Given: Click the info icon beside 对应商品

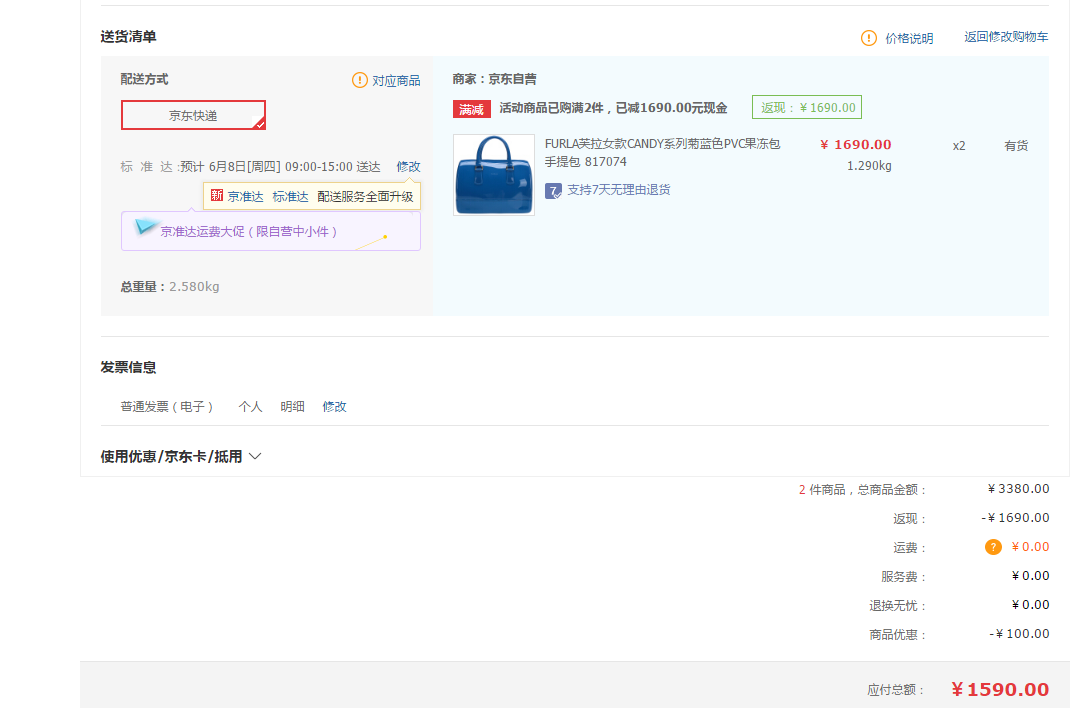Looking at the screenshot, I should pyautogui.click(x=359, y=80).
